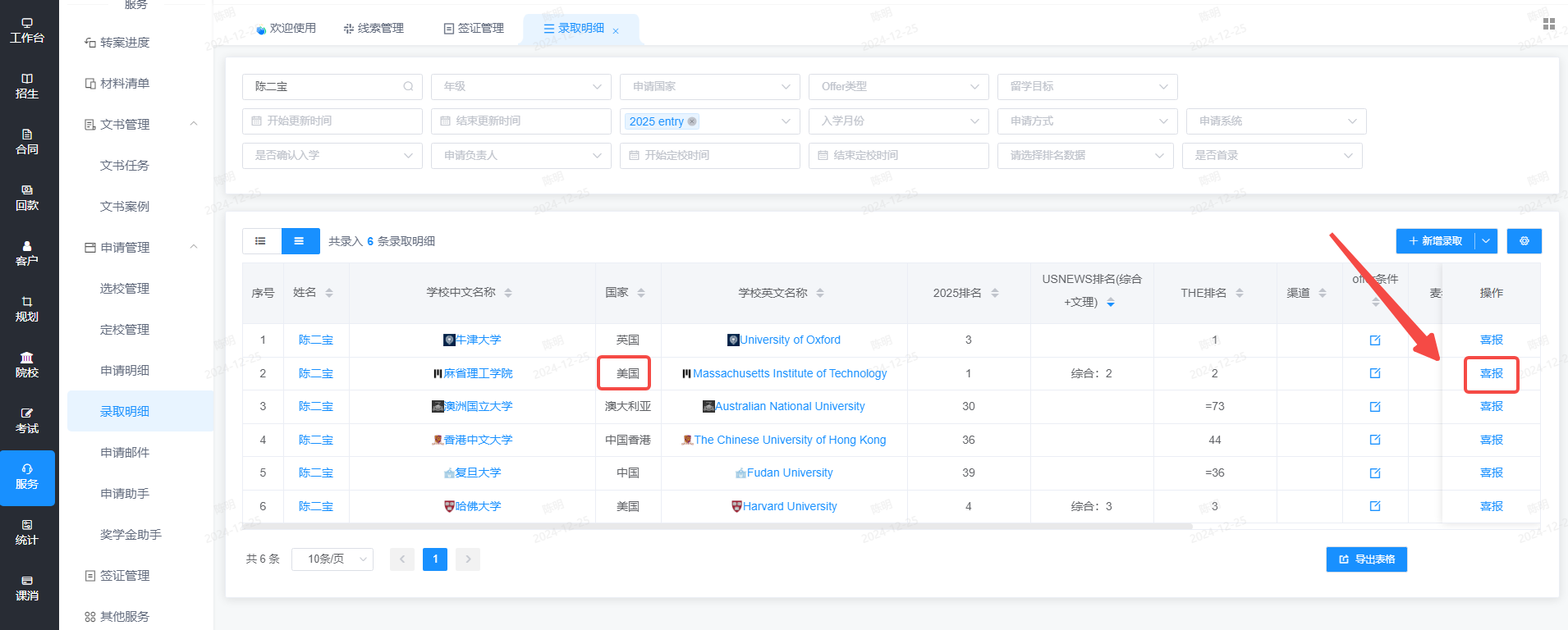Viewport: 1568px width, 630px height.
Task: Open offer condition edit icon for 牛津大学 row
Action: coord(1375,340)
